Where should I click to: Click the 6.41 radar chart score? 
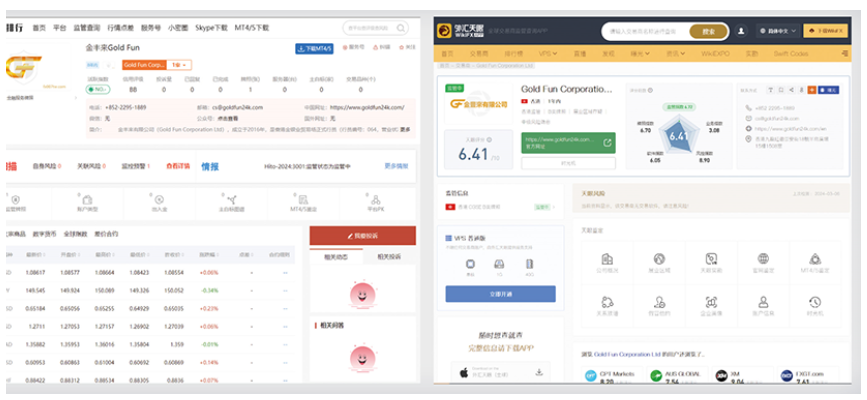(x=678, y=137)
